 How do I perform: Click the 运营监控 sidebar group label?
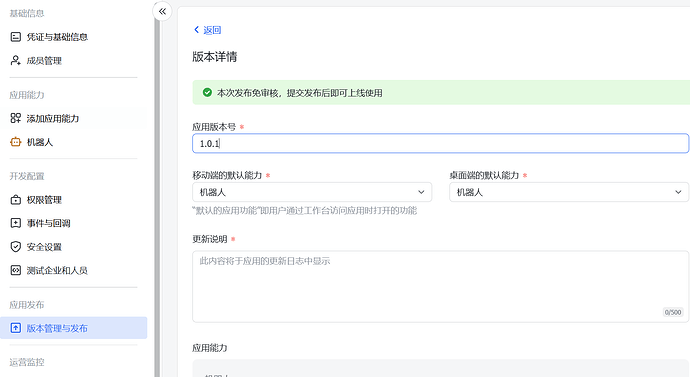pos(27,362)
